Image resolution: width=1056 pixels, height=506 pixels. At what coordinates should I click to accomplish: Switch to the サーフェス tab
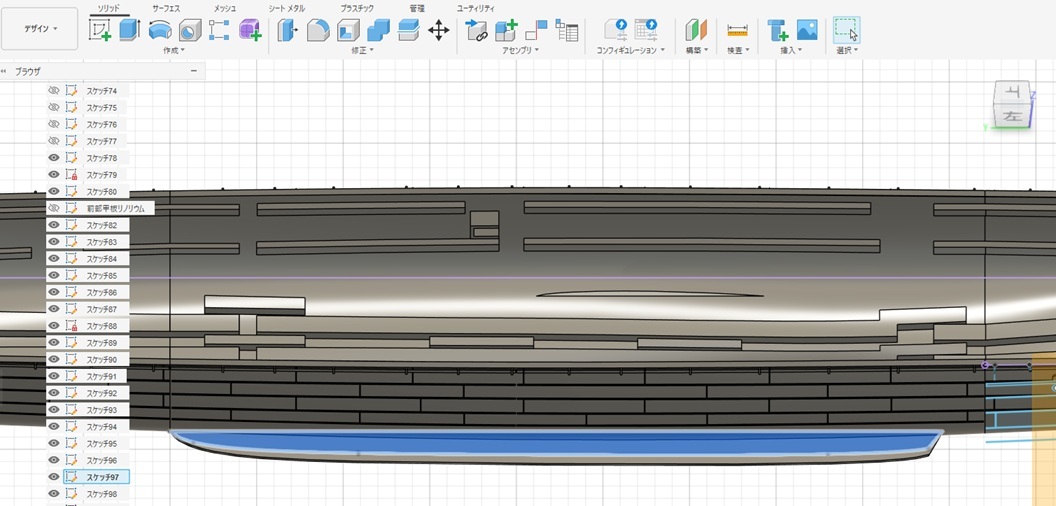(166, 8)
